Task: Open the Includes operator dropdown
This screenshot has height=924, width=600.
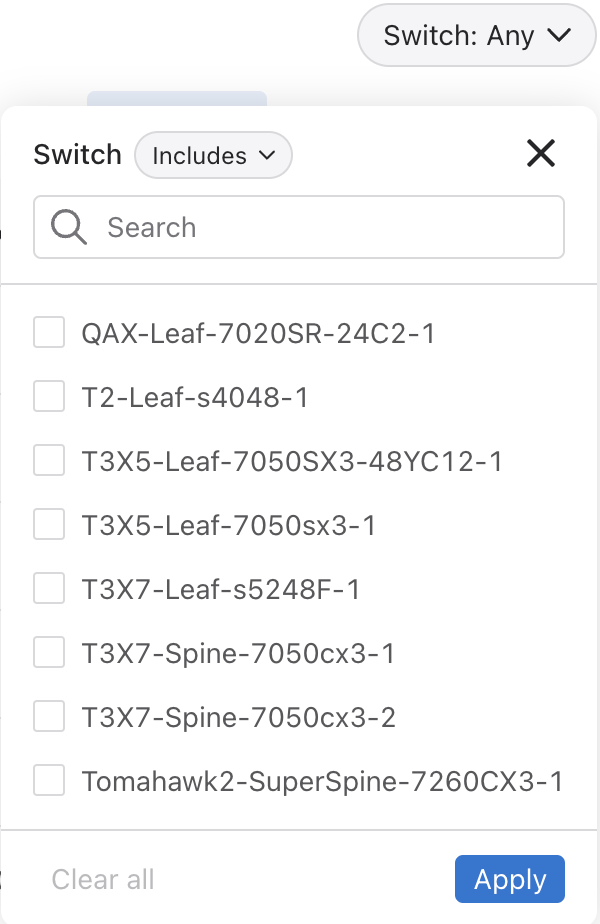Action: point(213,156)
